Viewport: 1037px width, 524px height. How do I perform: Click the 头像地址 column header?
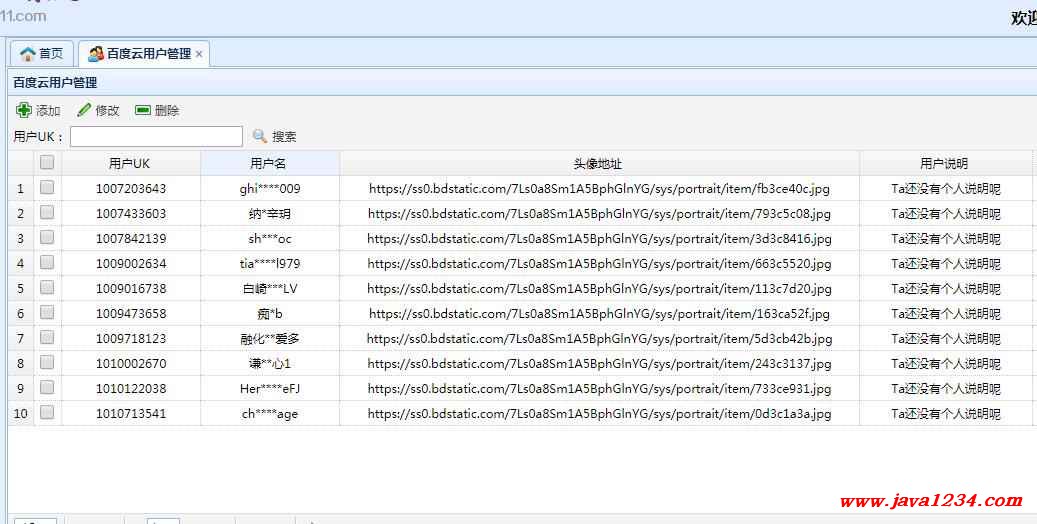[599, 163]
